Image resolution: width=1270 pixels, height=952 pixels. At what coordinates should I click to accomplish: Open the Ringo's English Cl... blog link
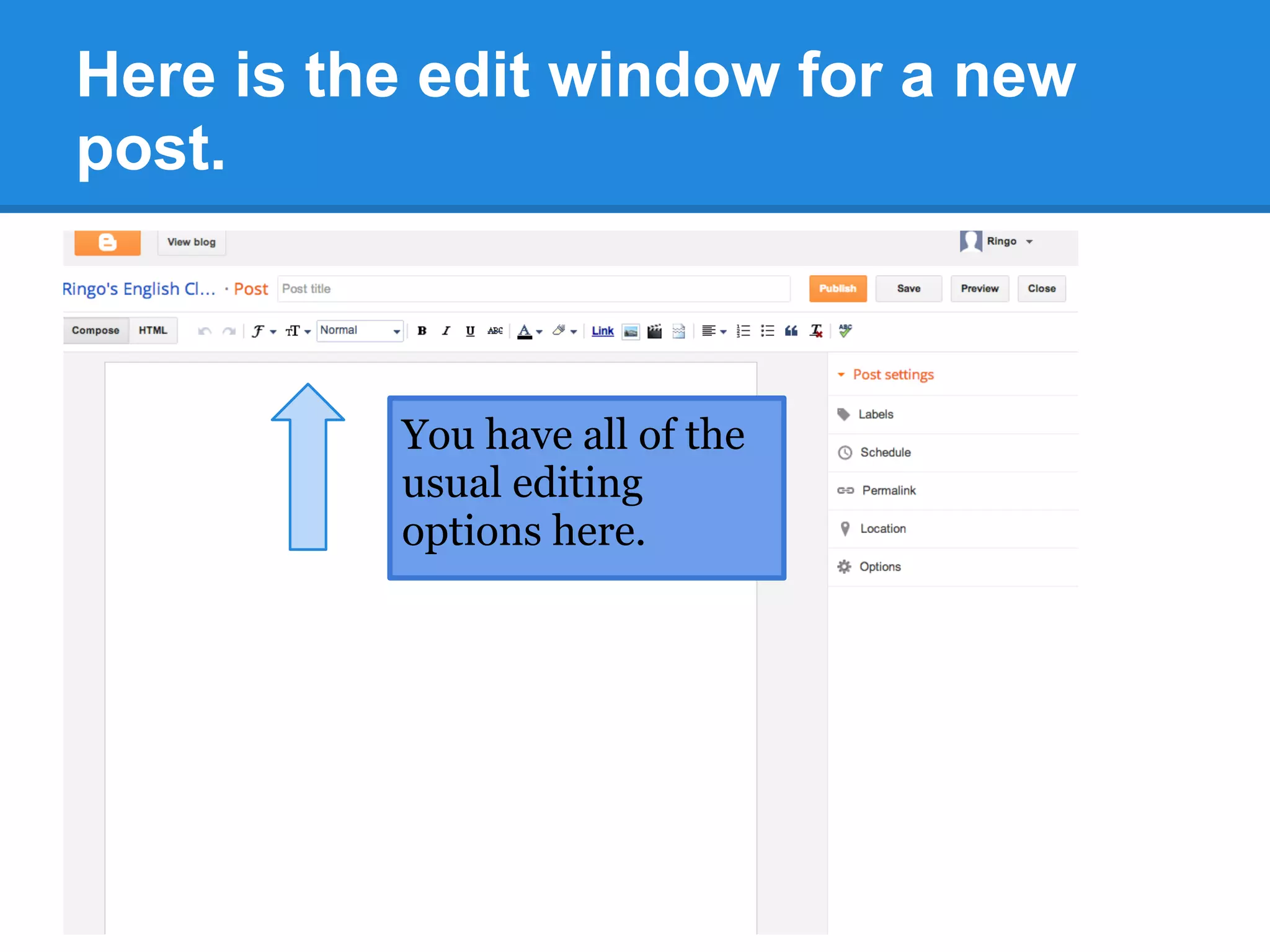click(139, 289)
